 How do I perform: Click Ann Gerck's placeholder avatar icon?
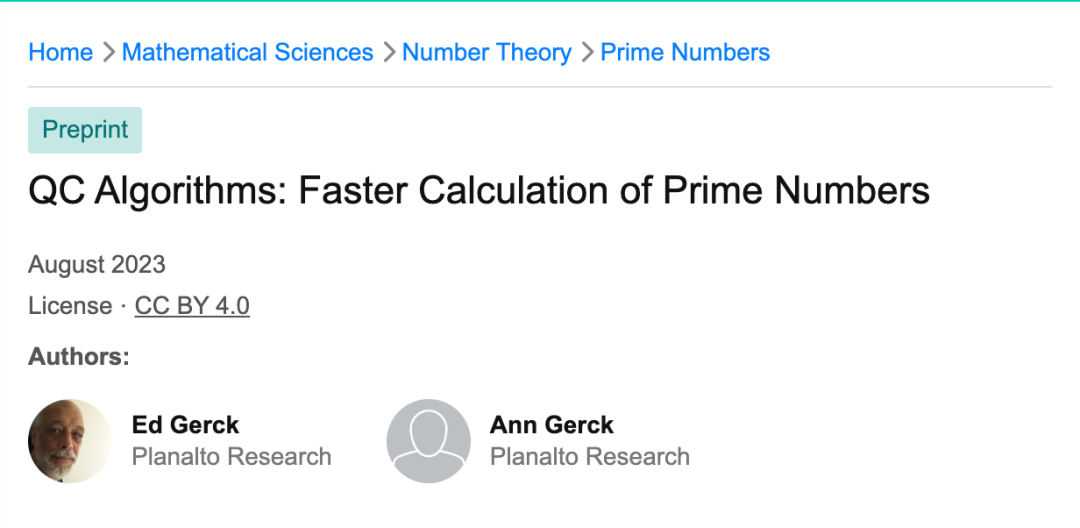pos(428,441)
